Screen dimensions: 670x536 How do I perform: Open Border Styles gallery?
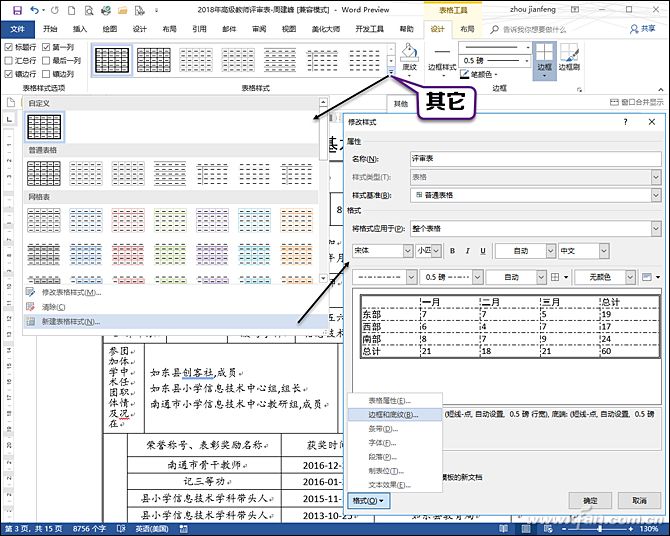point(442,60)
